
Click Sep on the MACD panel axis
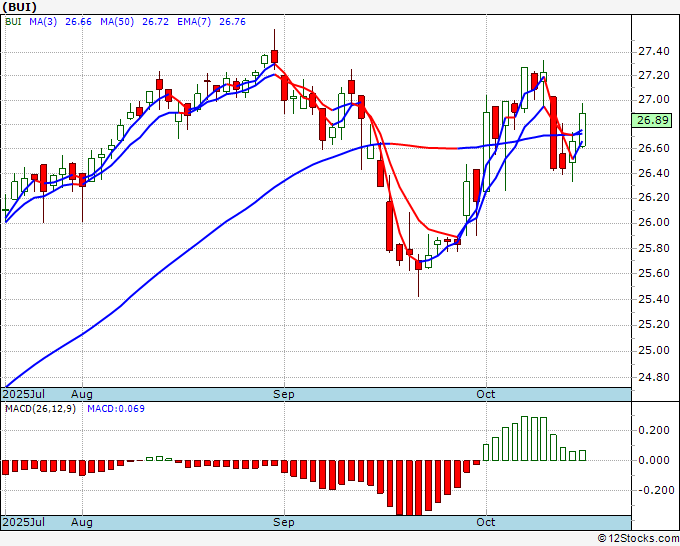coord(284,522)
